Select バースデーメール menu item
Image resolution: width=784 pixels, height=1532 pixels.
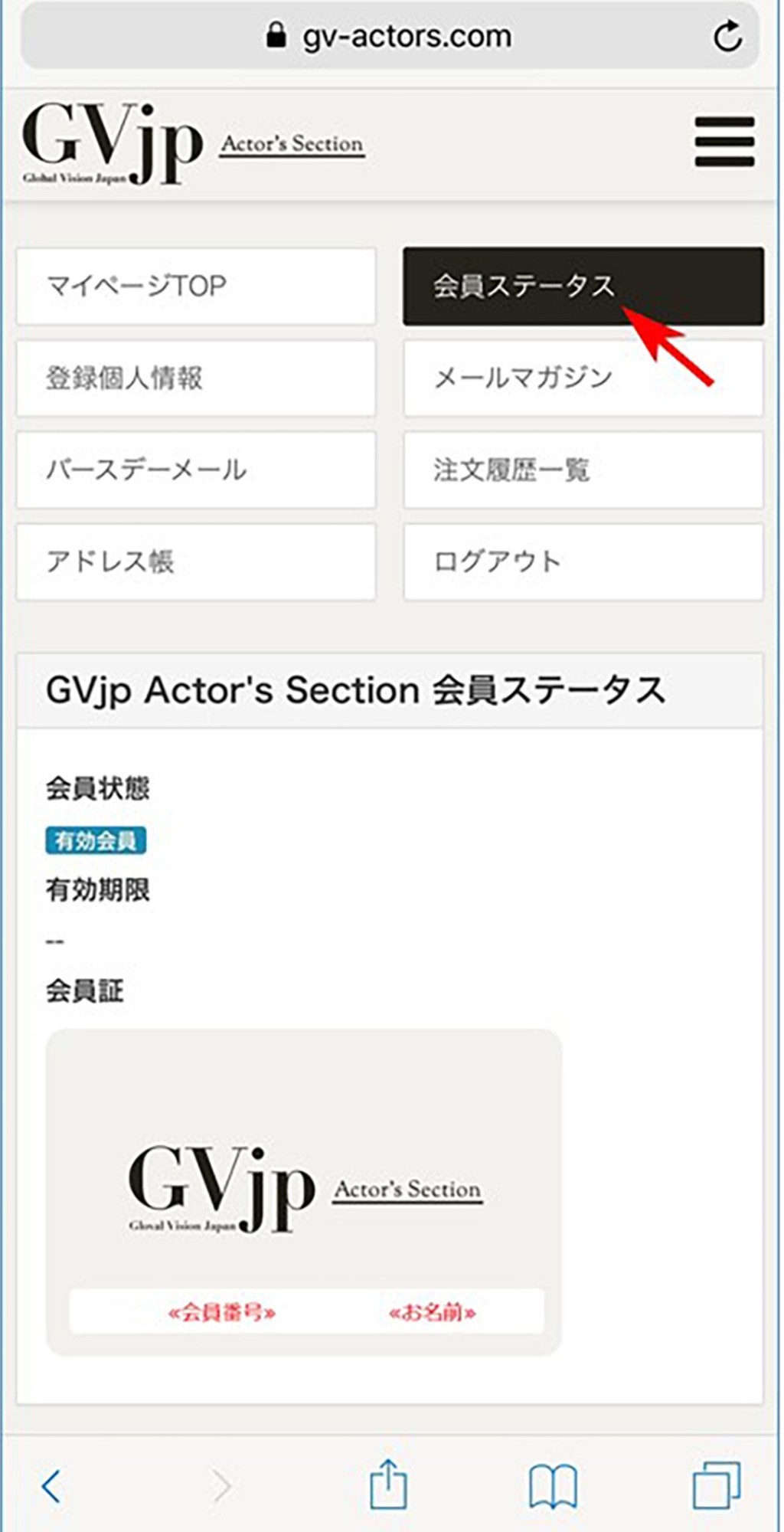point(196,470)
